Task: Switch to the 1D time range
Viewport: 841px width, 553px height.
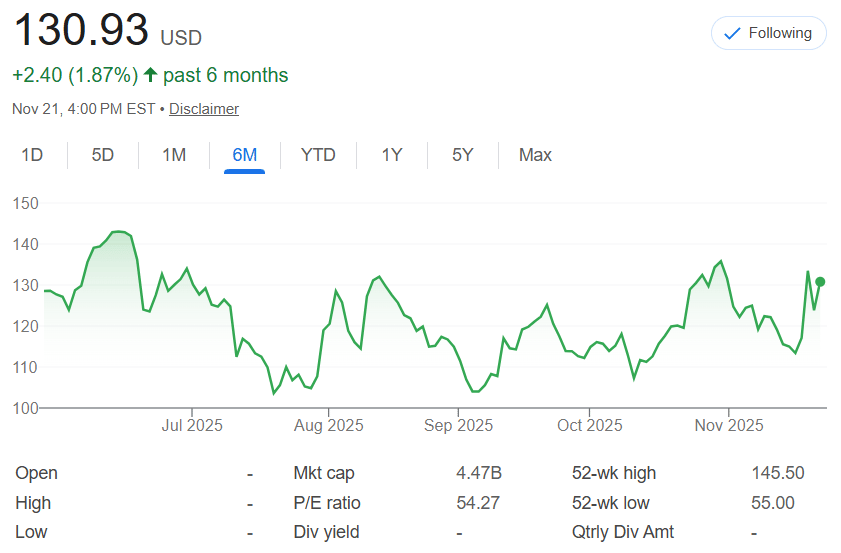Action: coord(33,155)
